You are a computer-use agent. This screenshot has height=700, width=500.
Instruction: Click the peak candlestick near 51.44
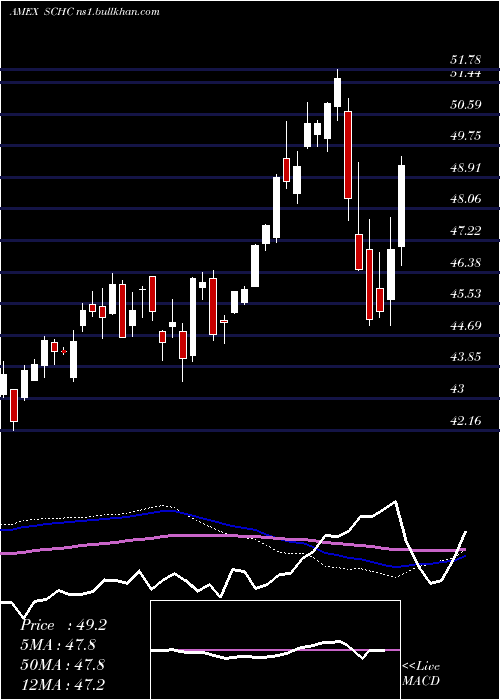click(338, 92)
